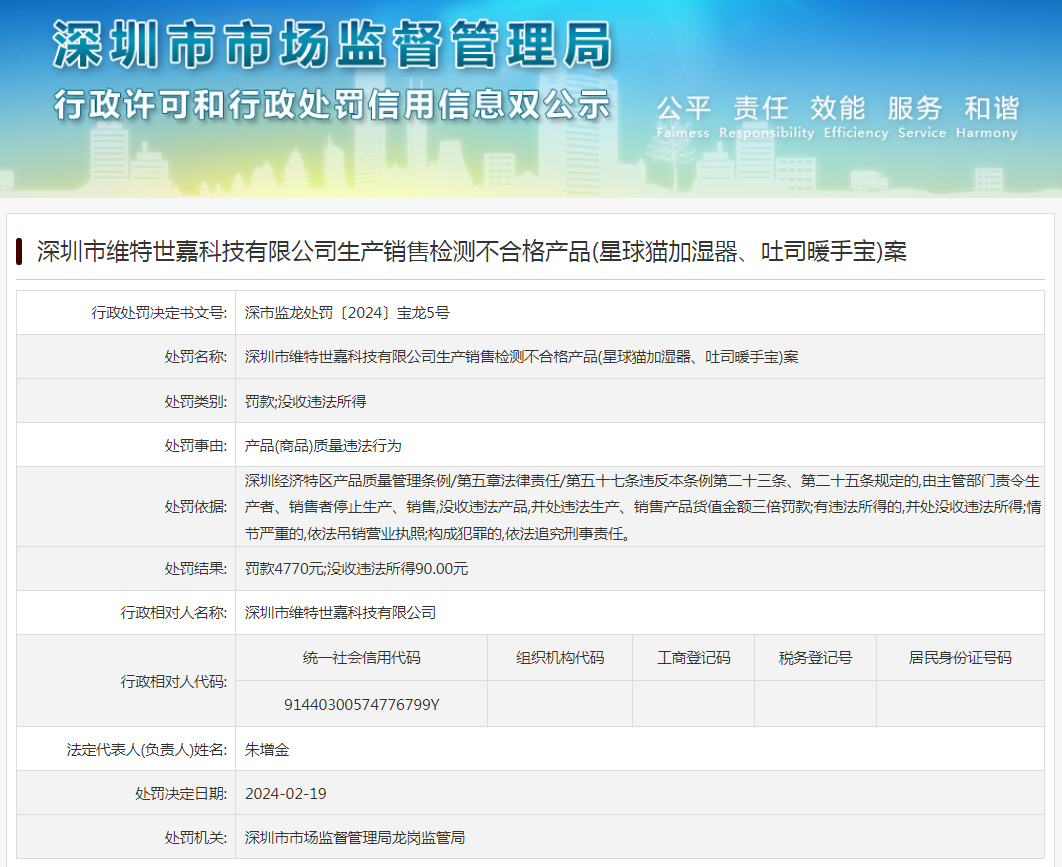Click the value 罚款;没收违法所得
The image size is (1062, 867).
click(305, 402)
